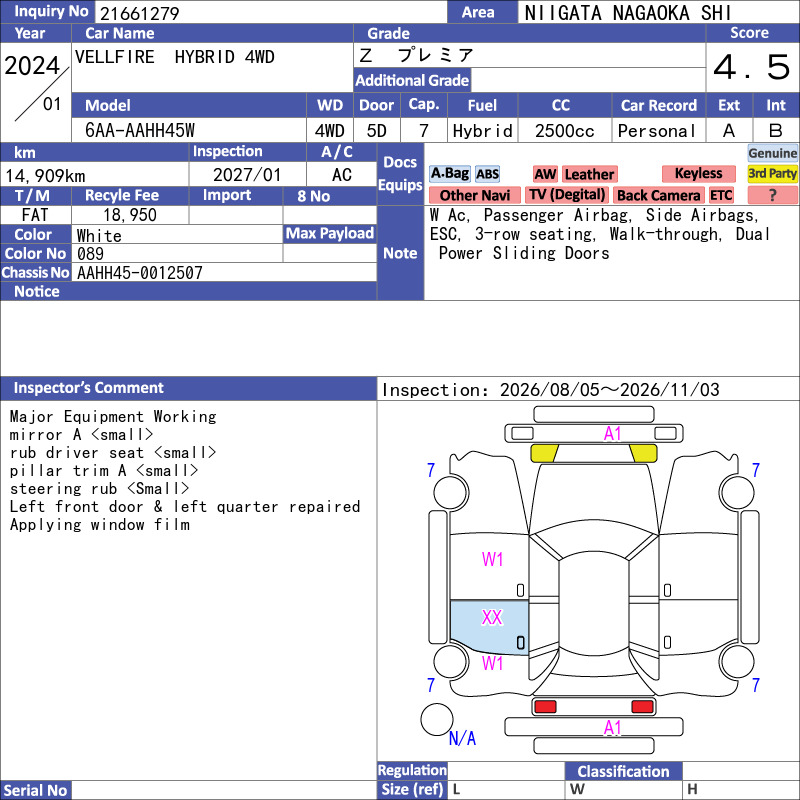Click the area NIIGATA NAGAOKA SHI

628,13
